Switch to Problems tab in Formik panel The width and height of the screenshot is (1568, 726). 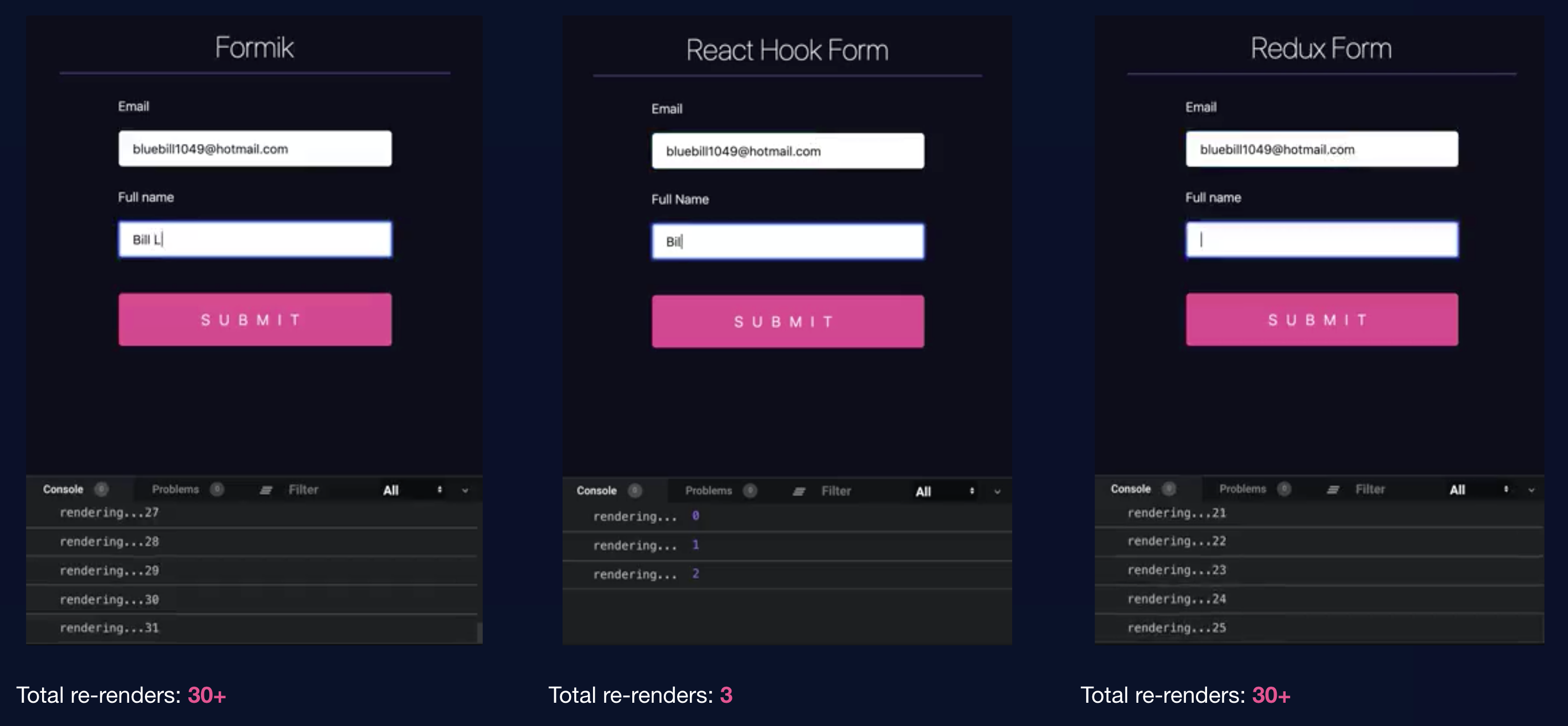click(176, 489)
